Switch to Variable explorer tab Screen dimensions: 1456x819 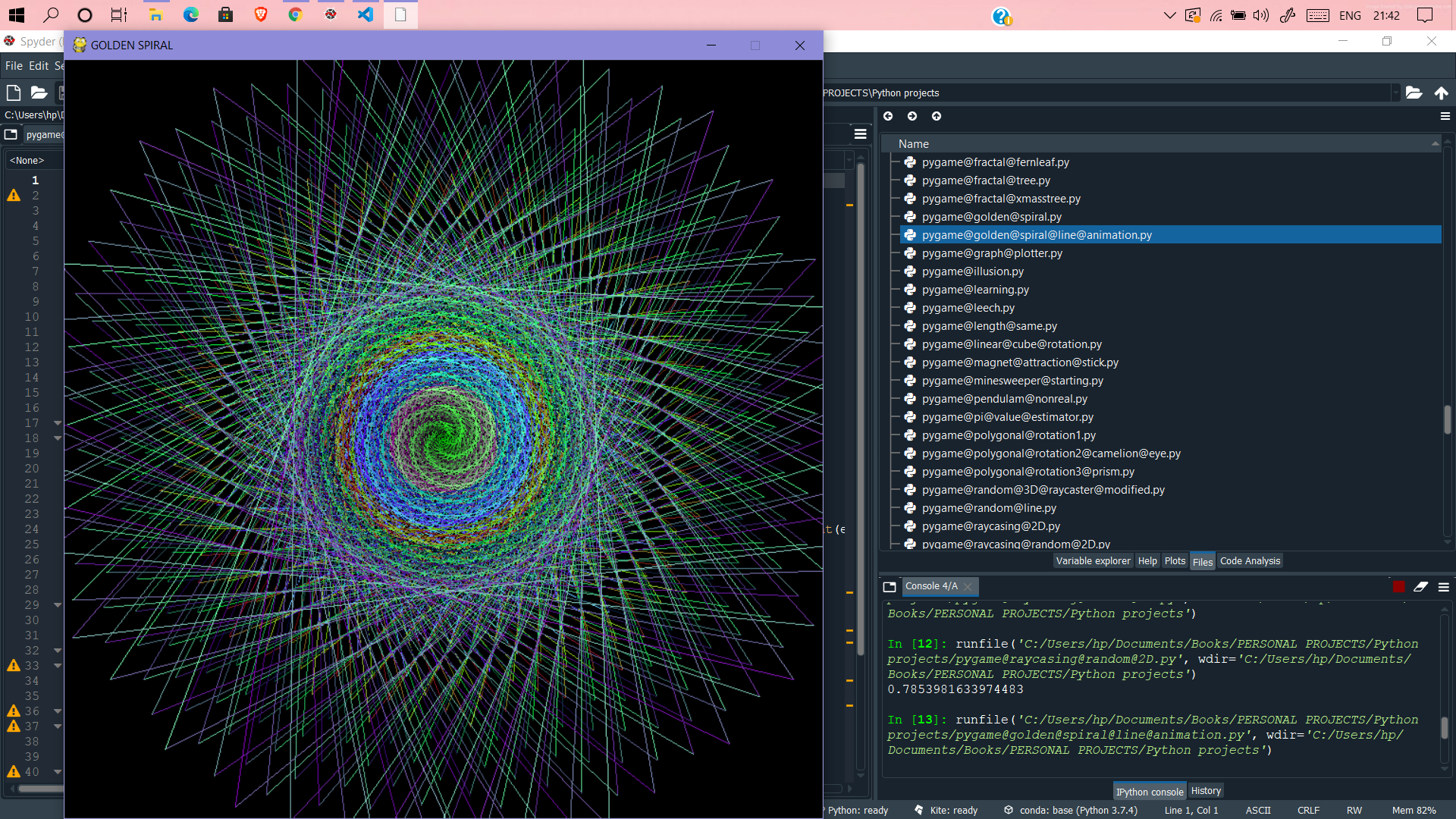(x=1093, y=561)
